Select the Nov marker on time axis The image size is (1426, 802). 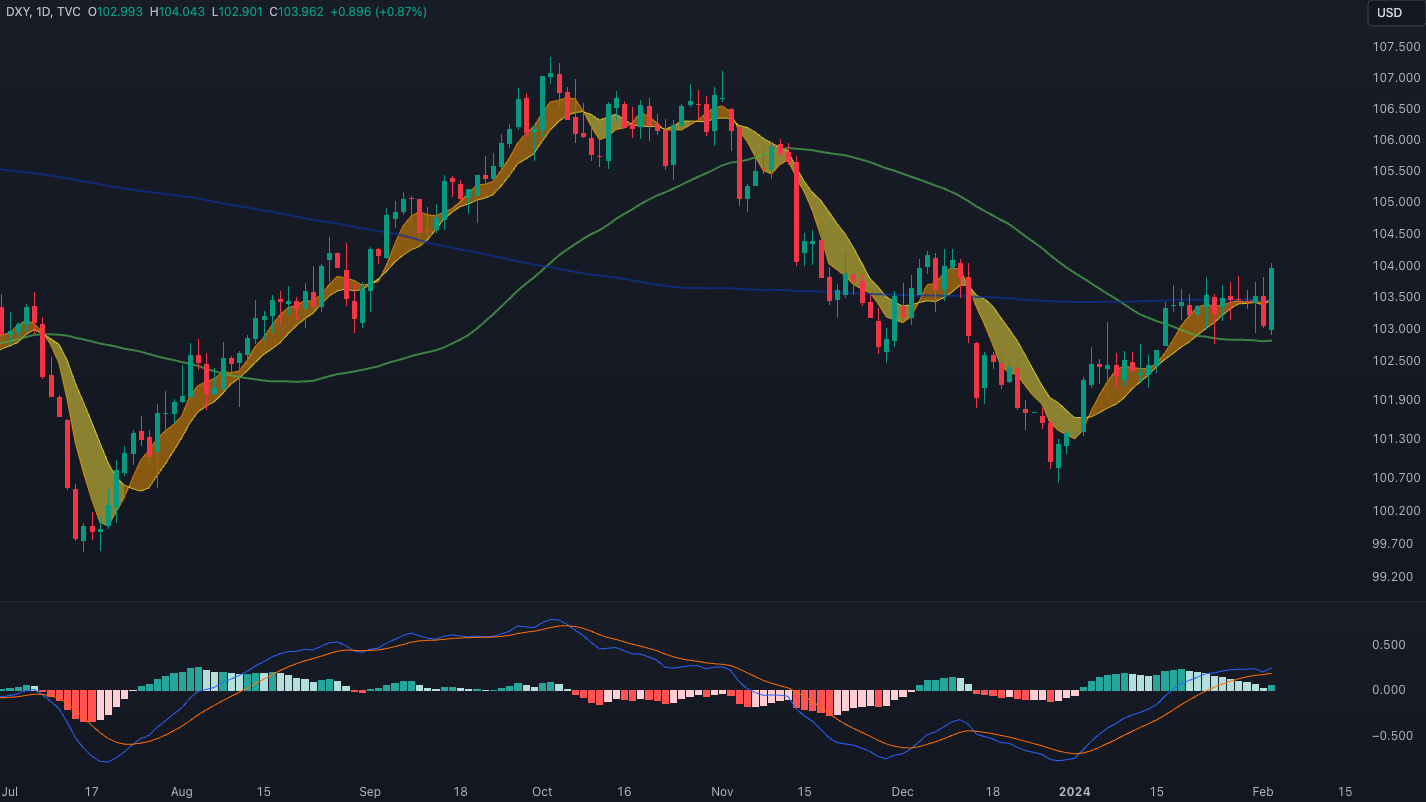coord(722,791)
